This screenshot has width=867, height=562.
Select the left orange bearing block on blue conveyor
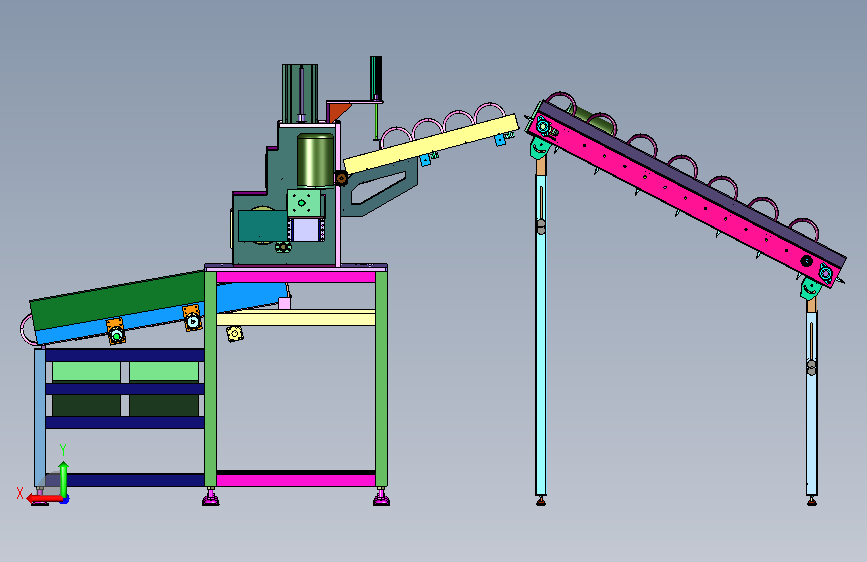pos(116,331)
